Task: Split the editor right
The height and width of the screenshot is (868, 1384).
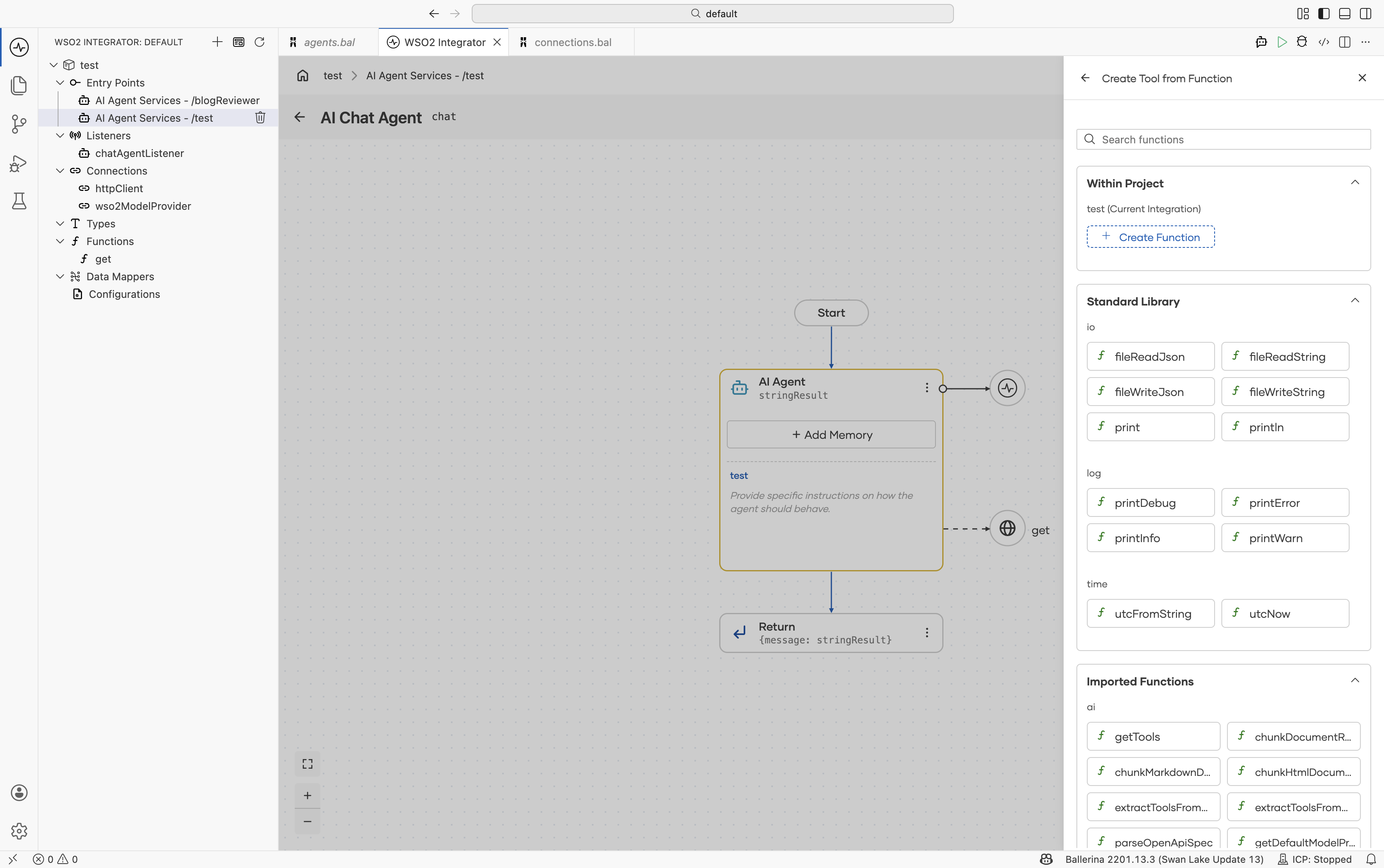Action: pyautogui.click(x=1344, y=42)
